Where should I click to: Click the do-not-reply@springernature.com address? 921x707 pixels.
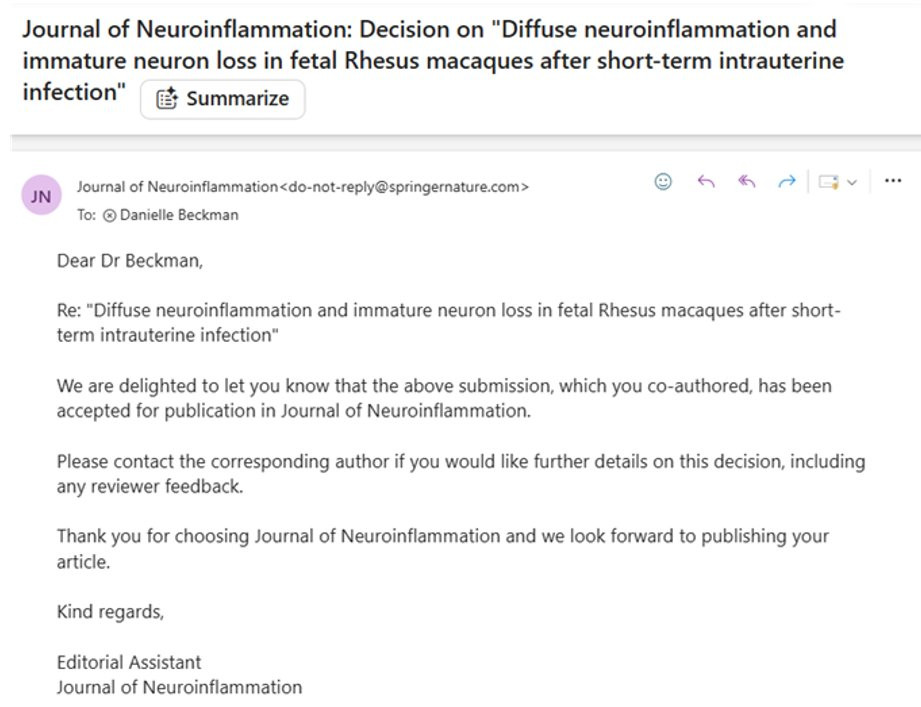click(x=404, y=187)
